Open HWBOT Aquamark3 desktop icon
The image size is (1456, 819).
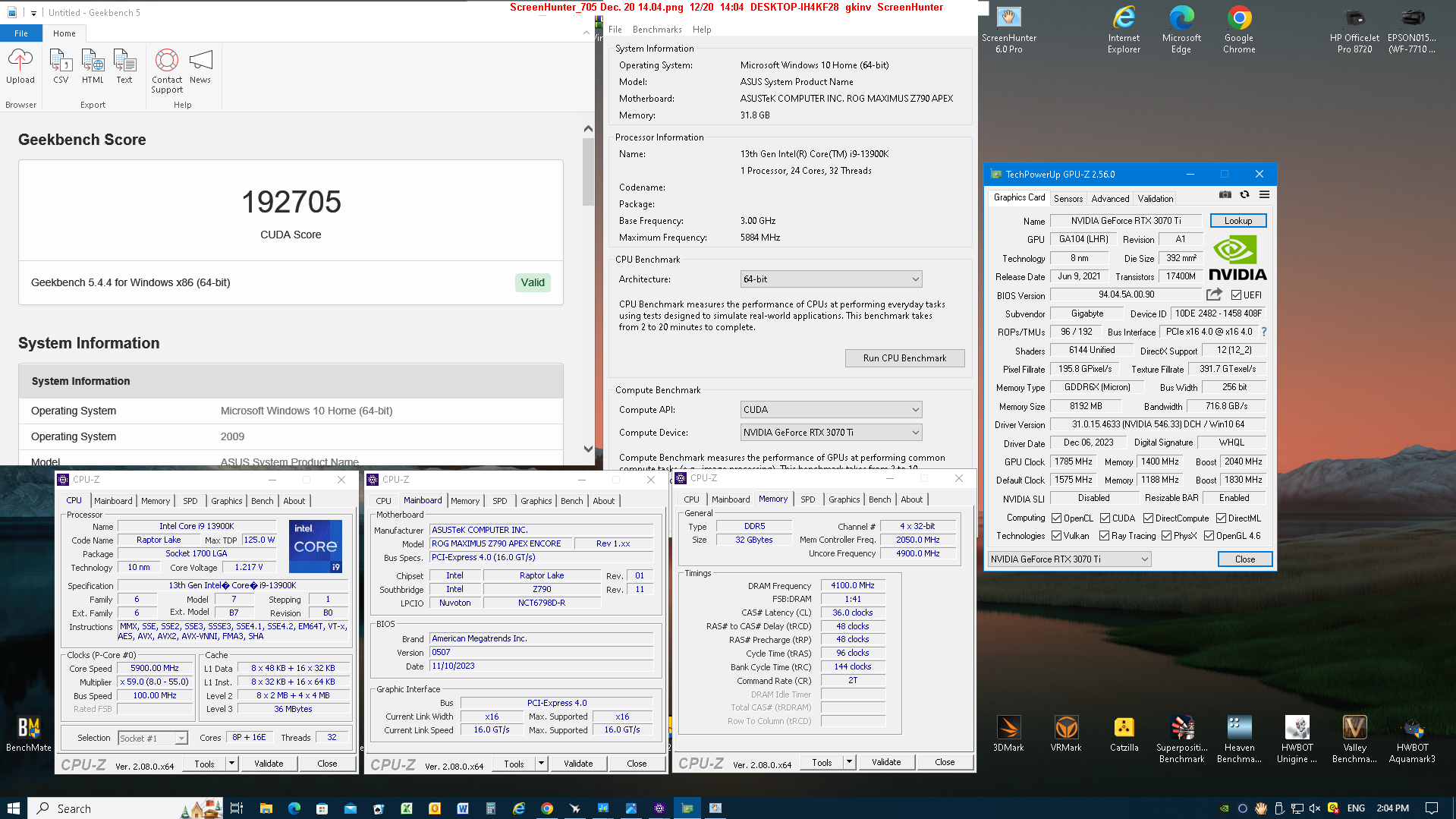click(1412, 739)
